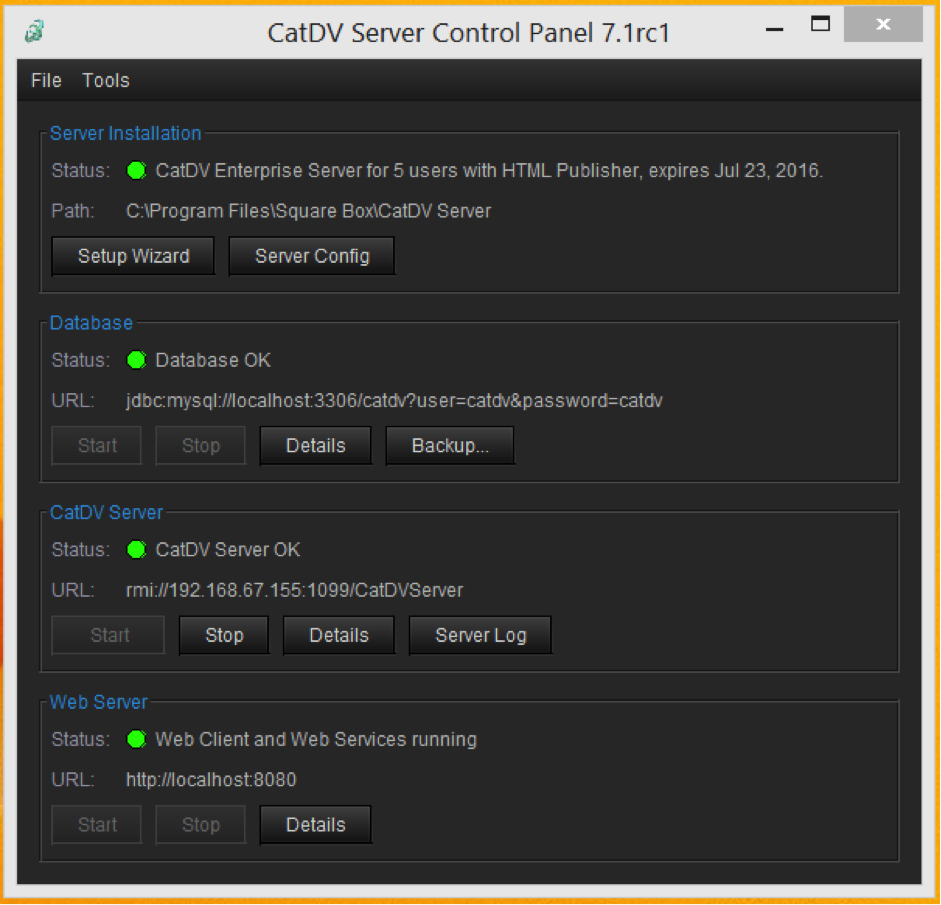This screenshot has height=905, width=941.
Task: Click the jdbc:mysql database URL text
Action: [x=394, y=401]
